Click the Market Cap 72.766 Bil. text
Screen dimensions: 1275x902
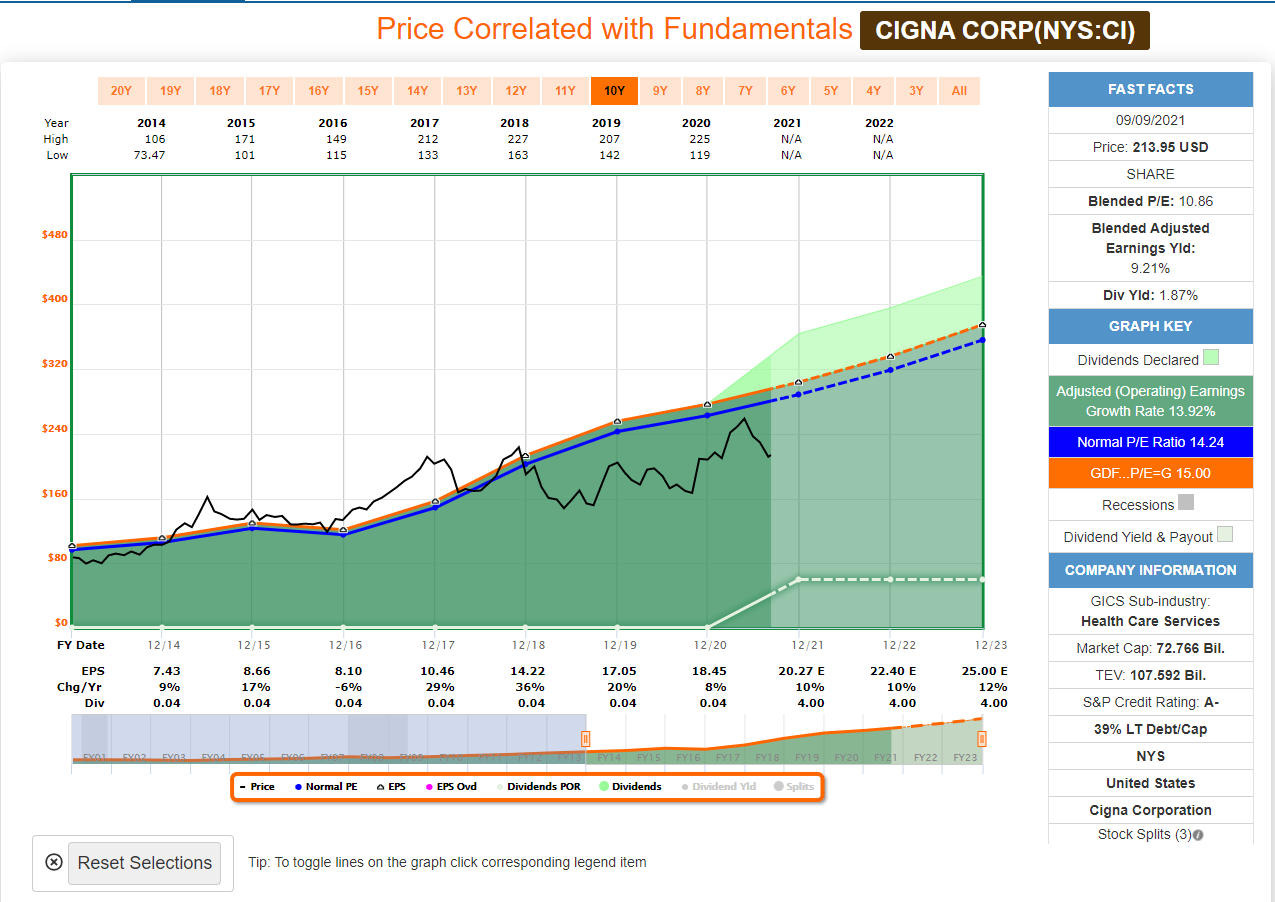1150,648
